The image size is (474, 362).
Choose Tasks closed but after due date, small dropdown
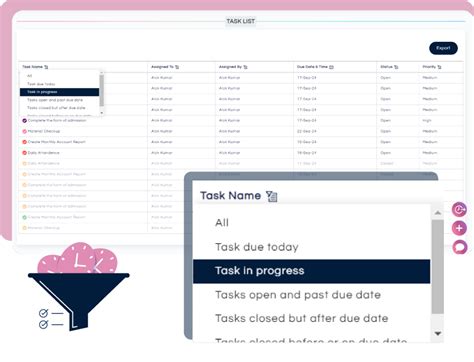[x=59, y=108]
